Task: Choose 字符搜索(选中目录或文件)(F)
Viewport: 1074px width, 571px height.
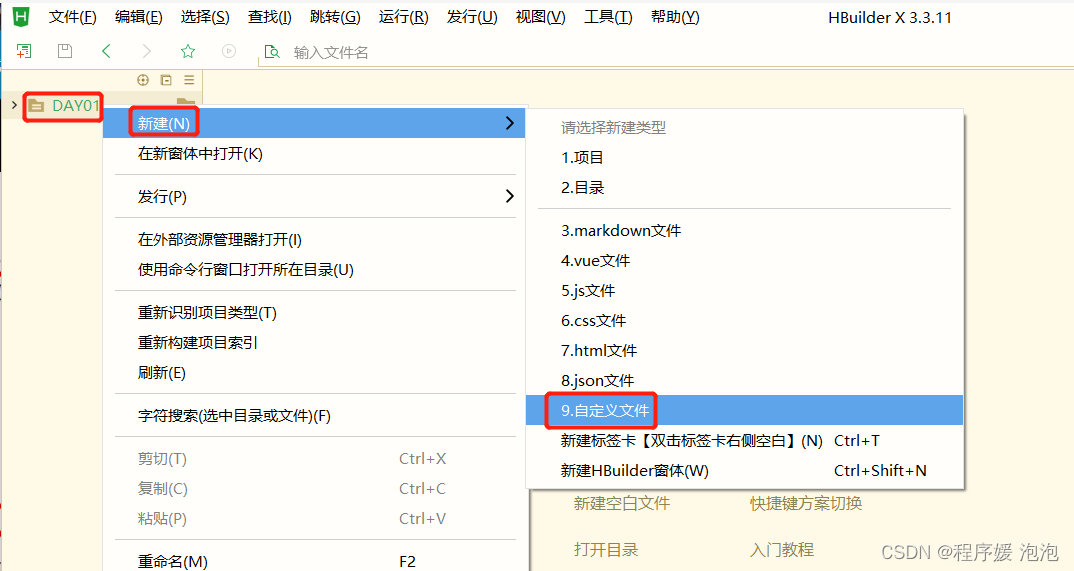Action: [x=314, y=416]
